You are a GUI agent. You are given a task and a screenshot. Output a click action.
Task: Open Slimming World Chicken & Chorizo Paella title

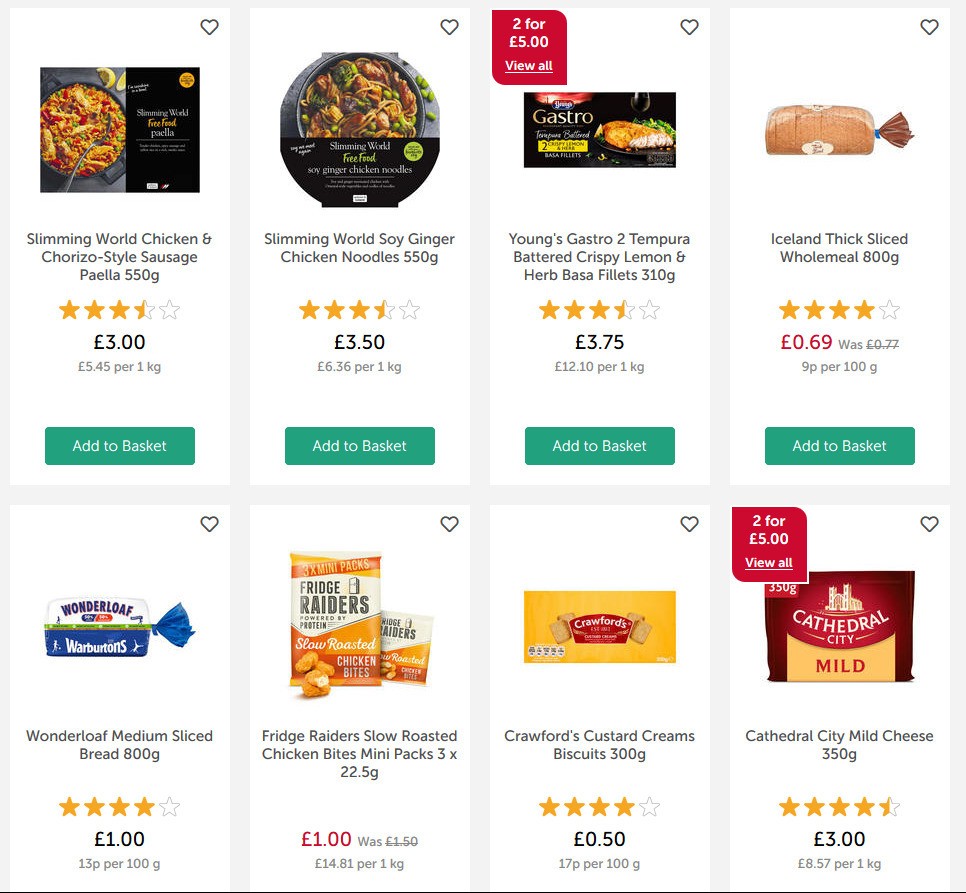pyautogui.click(x=120, y=257)
